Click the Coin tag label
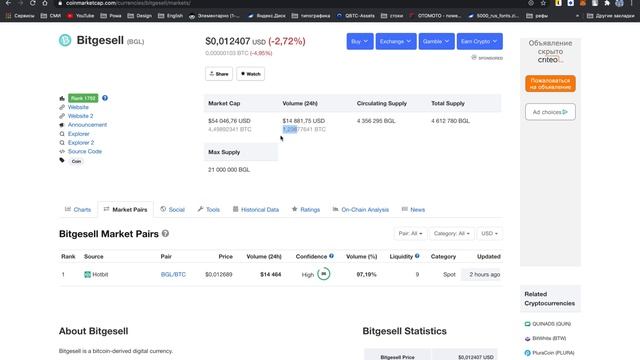 (76, 161)
